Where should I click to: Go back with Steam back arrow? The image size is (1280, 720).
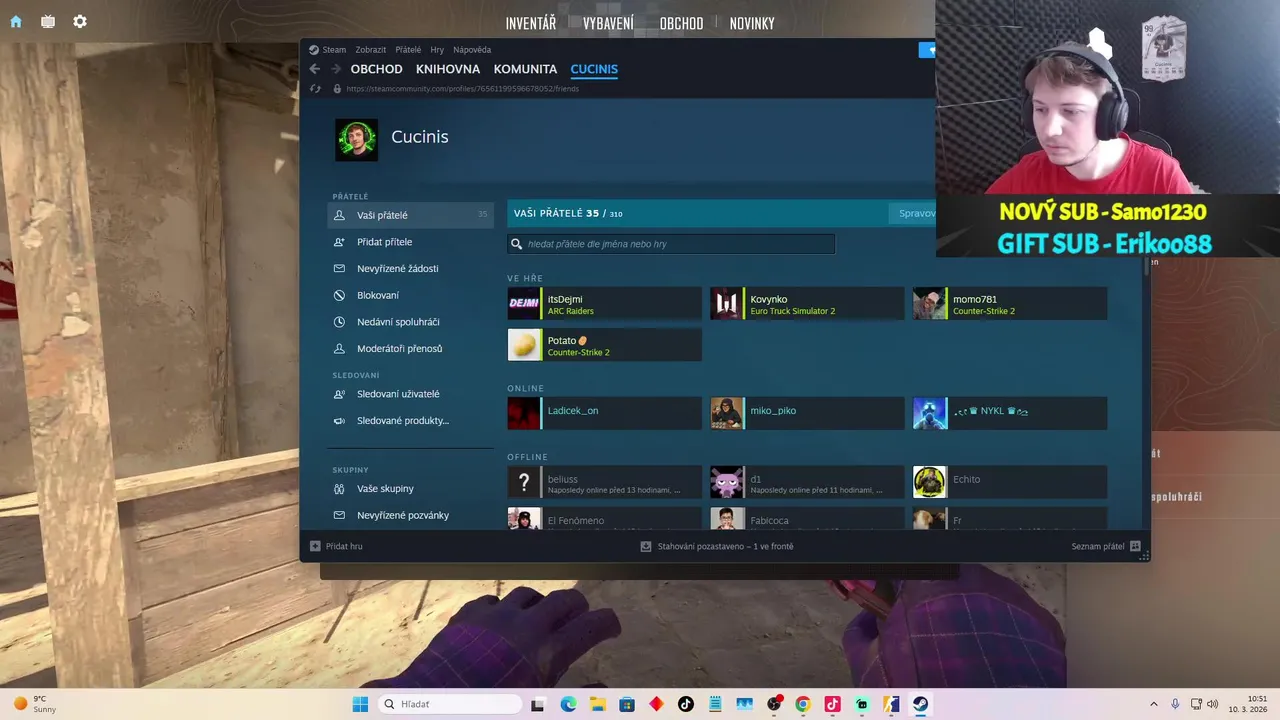[315, 69]
